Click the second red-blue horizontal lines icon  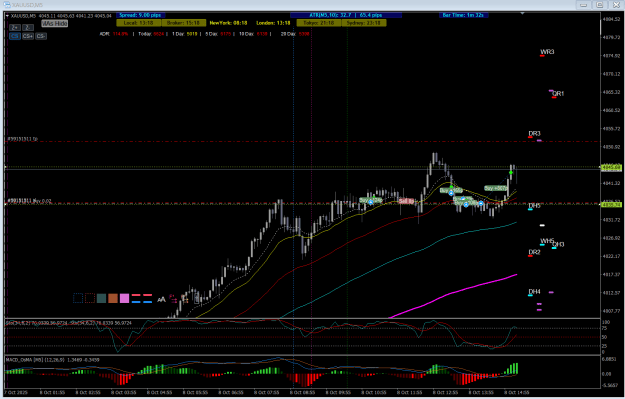coord(147,298)
